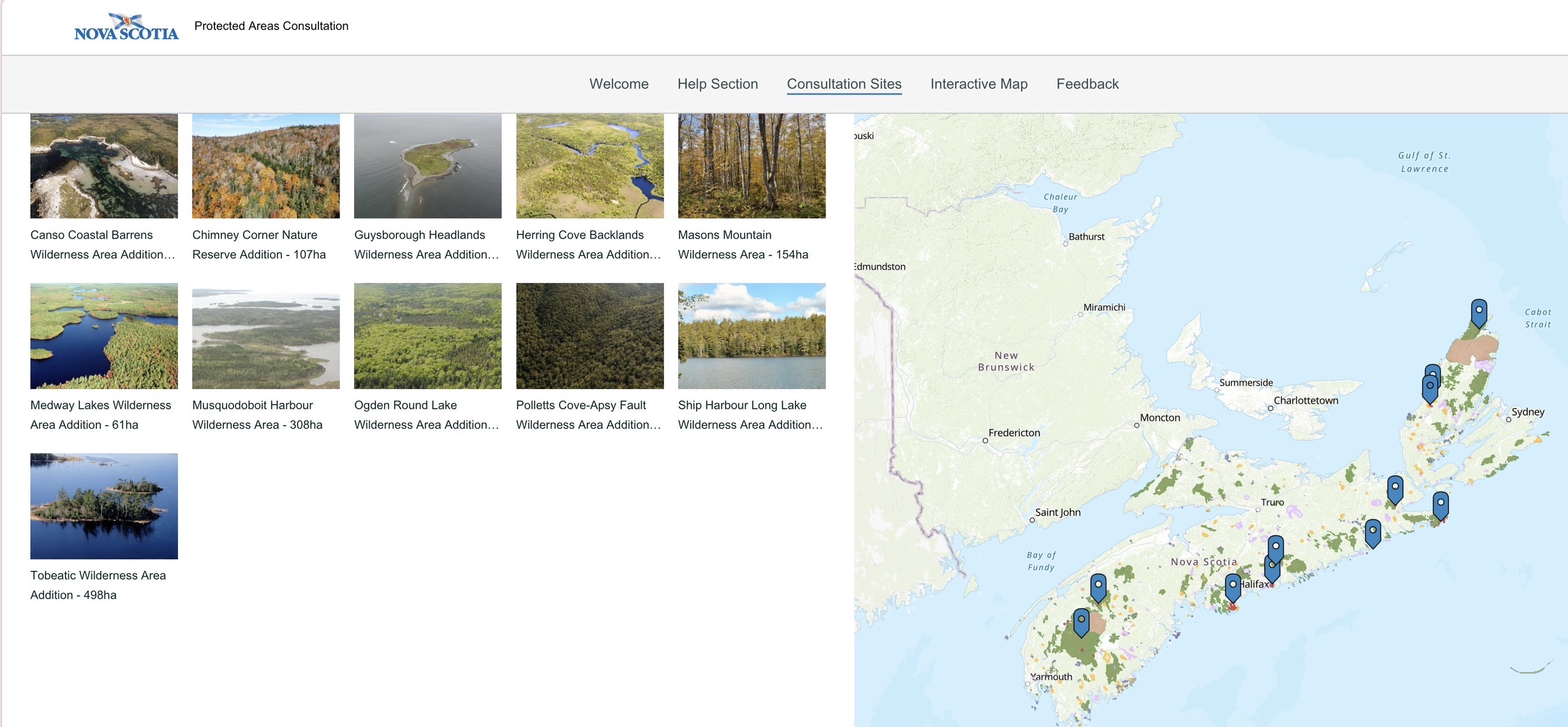Select the Herring Cove Backlands image
Image resolution: width=1568 pixels, height=727 pixels.
tap(590, 166)
